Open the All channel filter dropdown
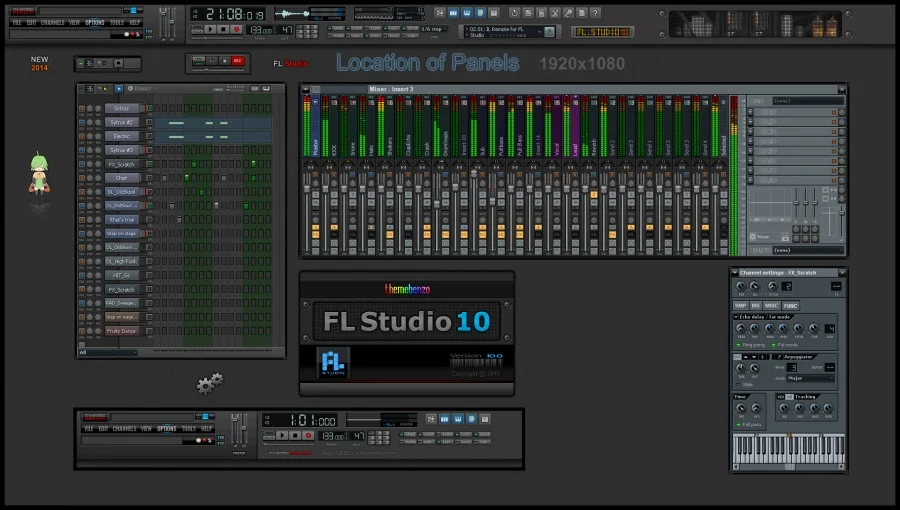 pos(108,353)
